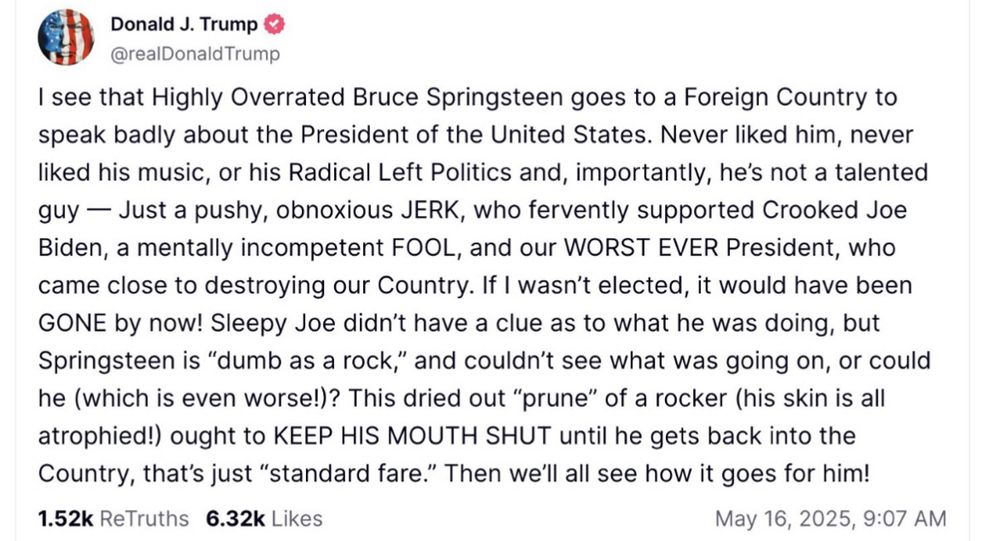Screen dimensions: 1000x541
Task: Open the @realDonaldTrump handle link
Action: [x=195, y=54]
